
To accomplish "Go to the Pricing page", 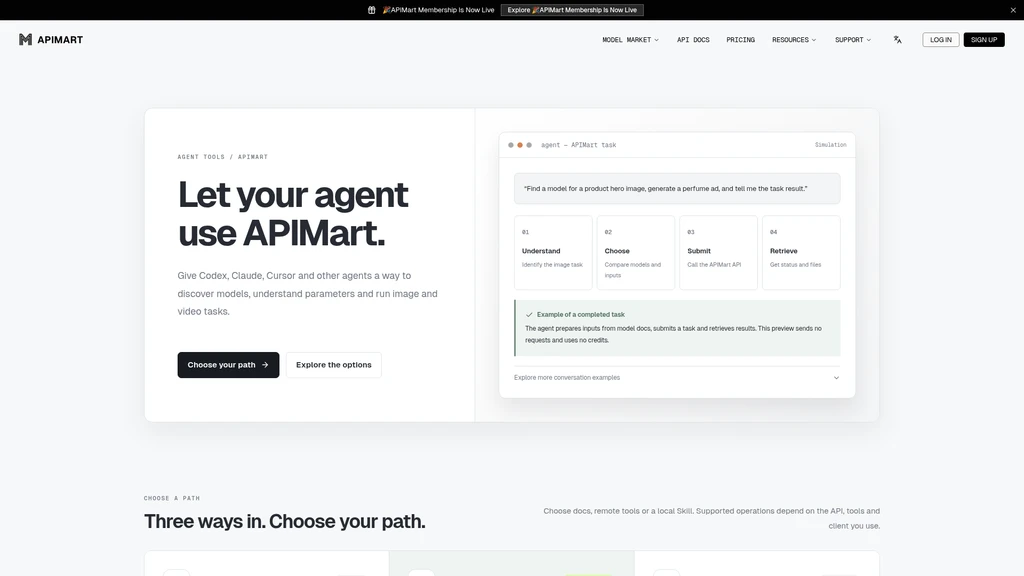I will point(741,40).
